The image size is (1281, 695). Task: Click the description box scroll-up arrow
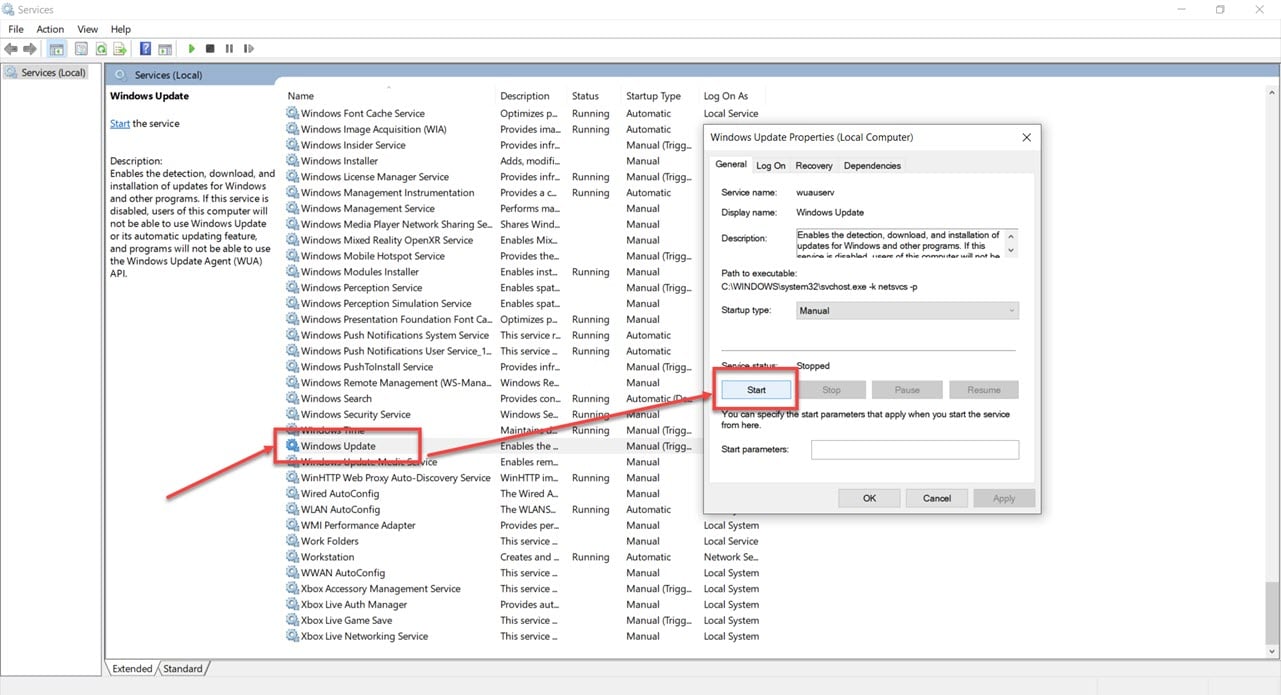(1011, 236)
